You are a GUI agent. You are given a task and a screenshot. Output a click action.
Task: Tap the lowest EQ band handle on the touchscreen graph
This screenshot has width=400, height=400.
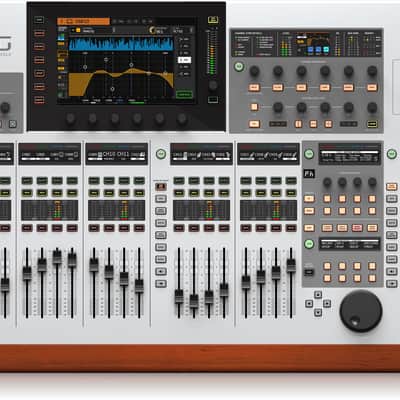[x=112, y=89]
